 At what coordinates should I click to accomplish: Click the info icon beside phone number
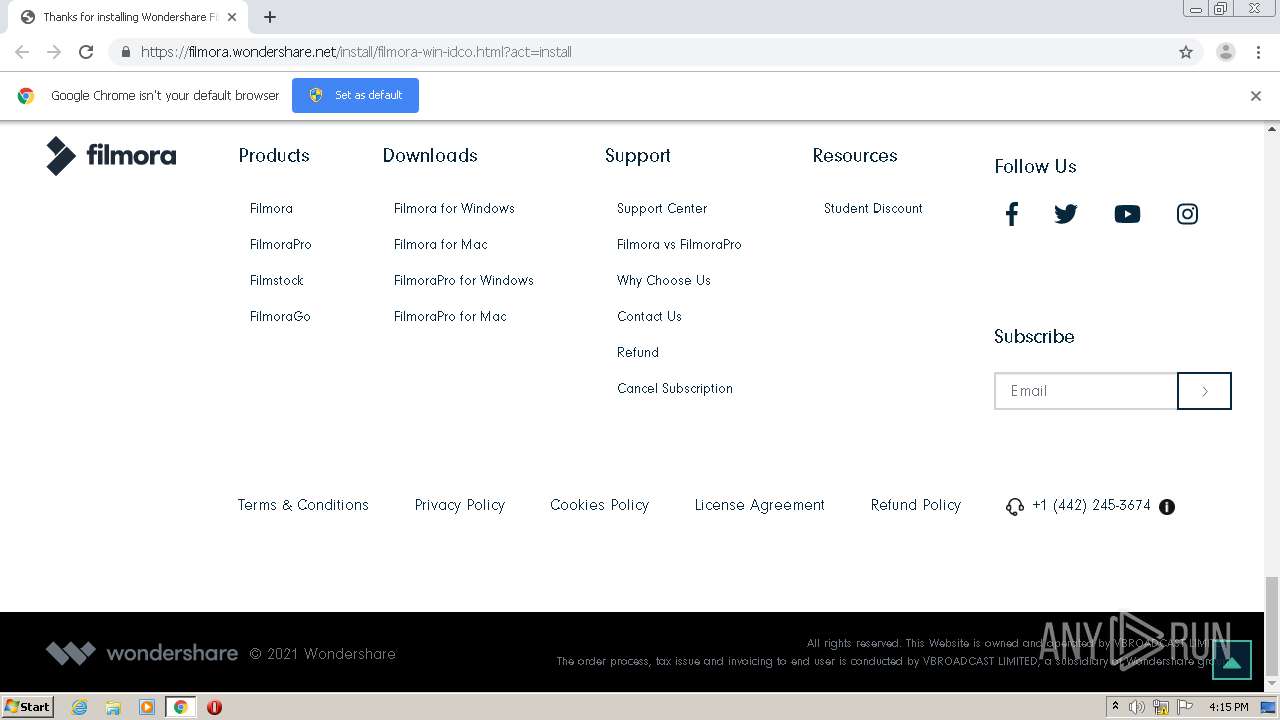point(1167,507)
